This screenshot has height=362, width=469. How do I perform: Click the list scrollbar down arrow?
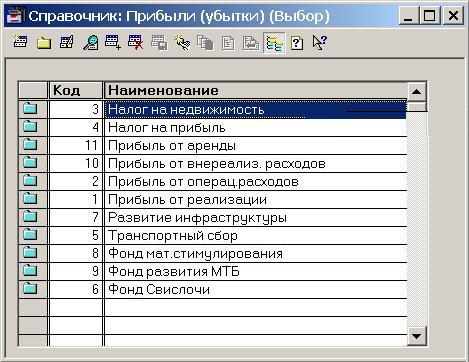coord(416,336)
